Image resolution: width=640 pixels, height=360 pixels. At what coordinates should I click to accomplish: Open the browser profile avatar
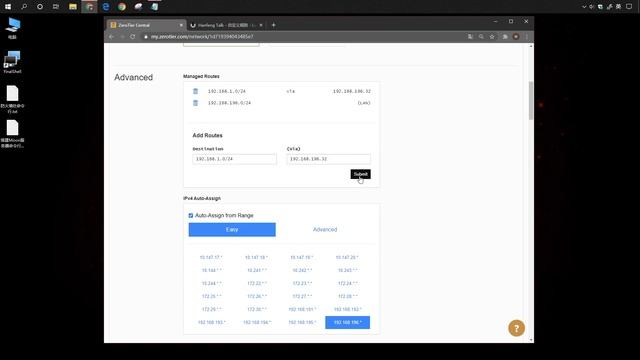[516, 37]
